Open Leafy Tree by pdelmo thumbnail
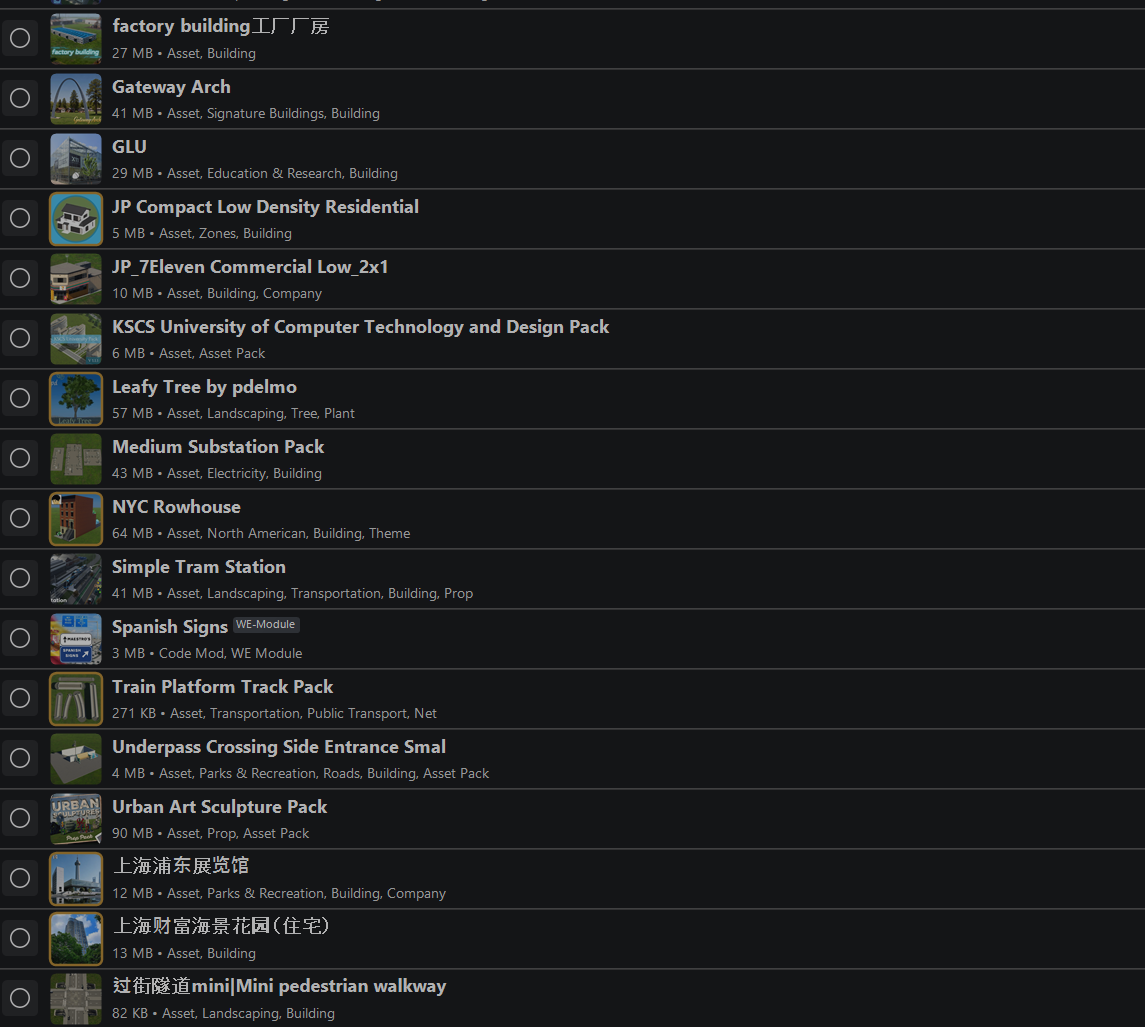The height and width of the screenshot is (1027, 1145). (x=76, y=399)
